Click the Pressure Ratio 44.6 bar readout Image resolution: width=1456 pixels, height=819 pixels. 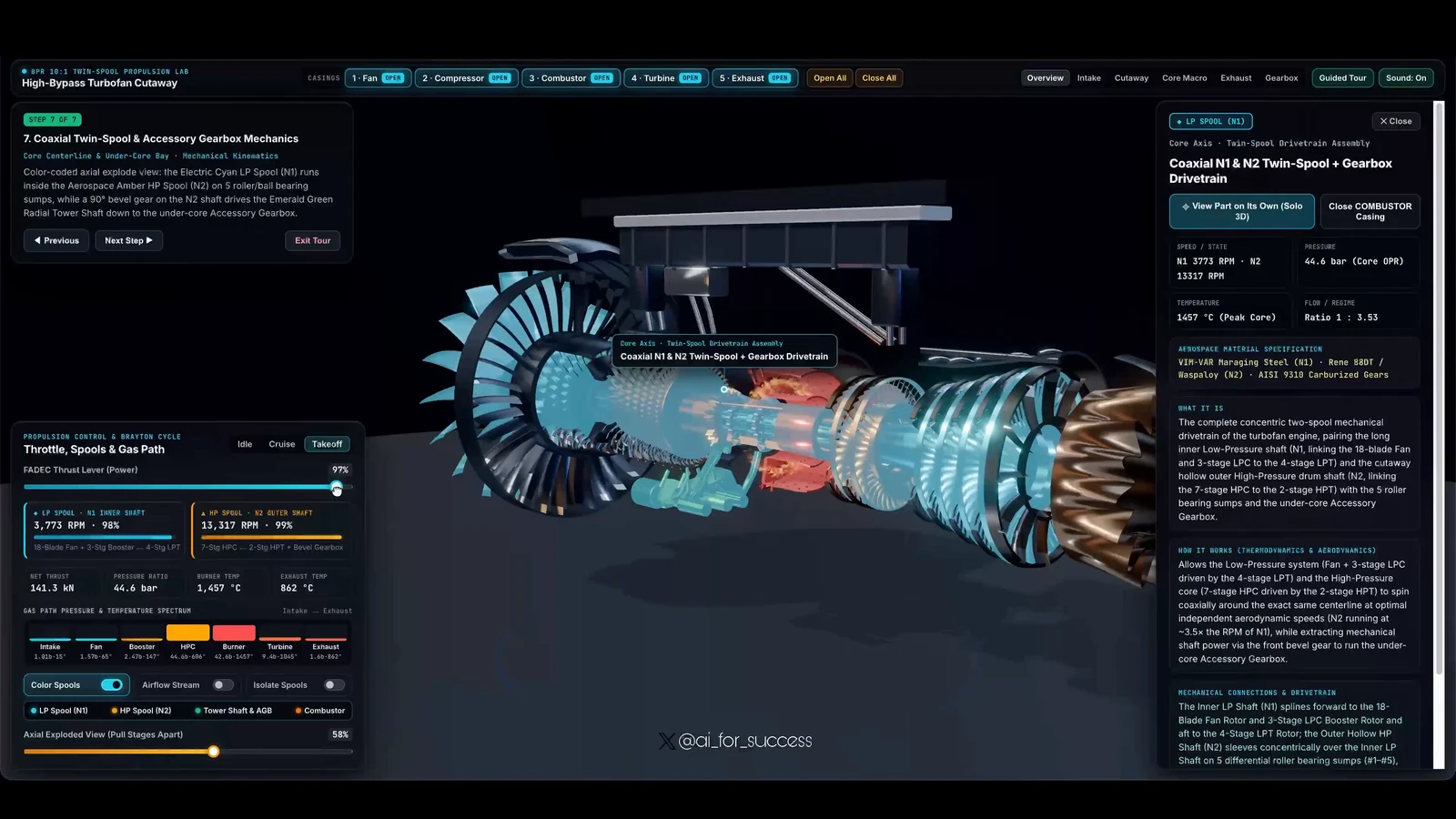146,583
